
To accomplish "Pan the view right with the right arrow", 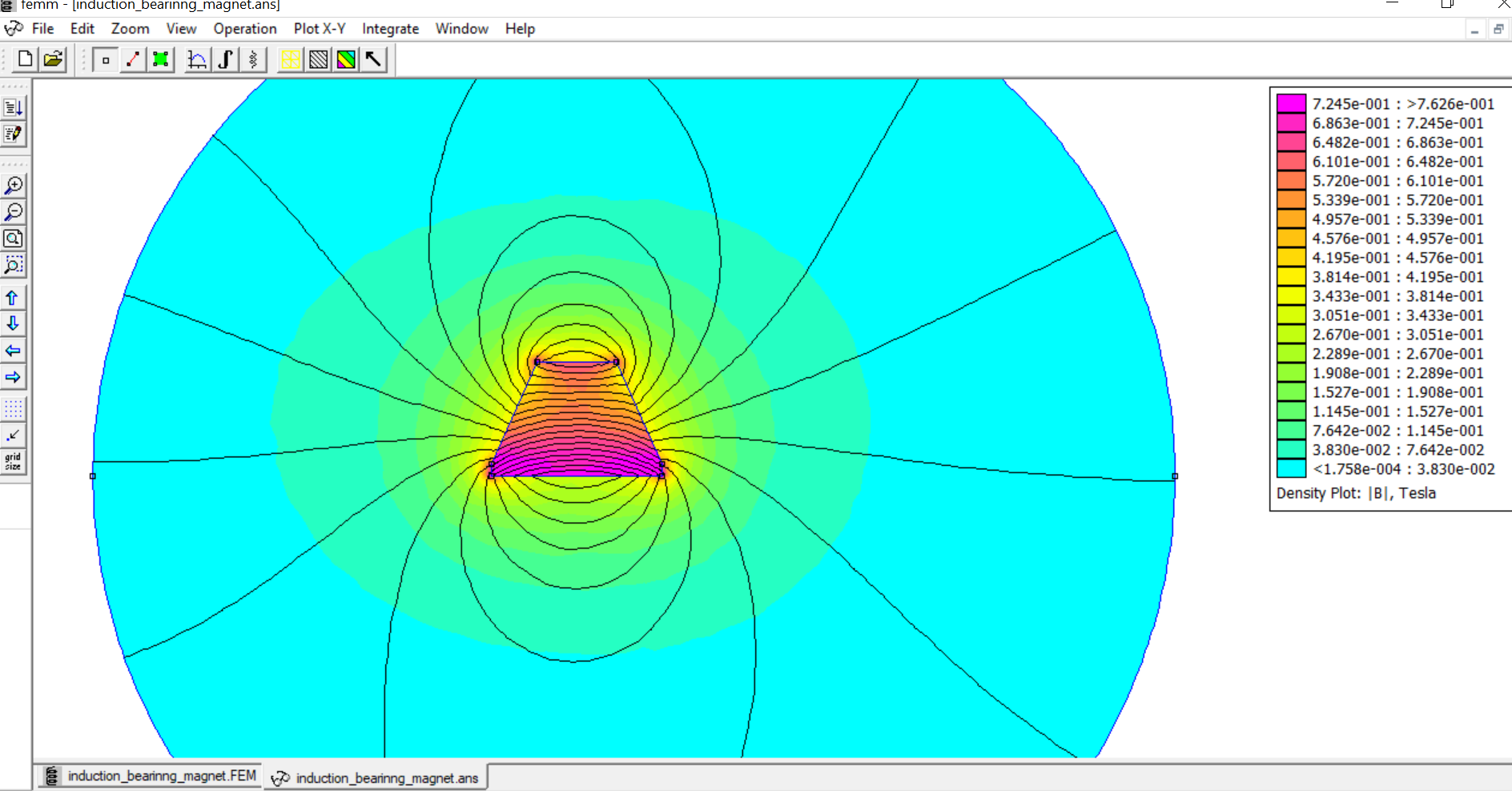I will point(14,377).
